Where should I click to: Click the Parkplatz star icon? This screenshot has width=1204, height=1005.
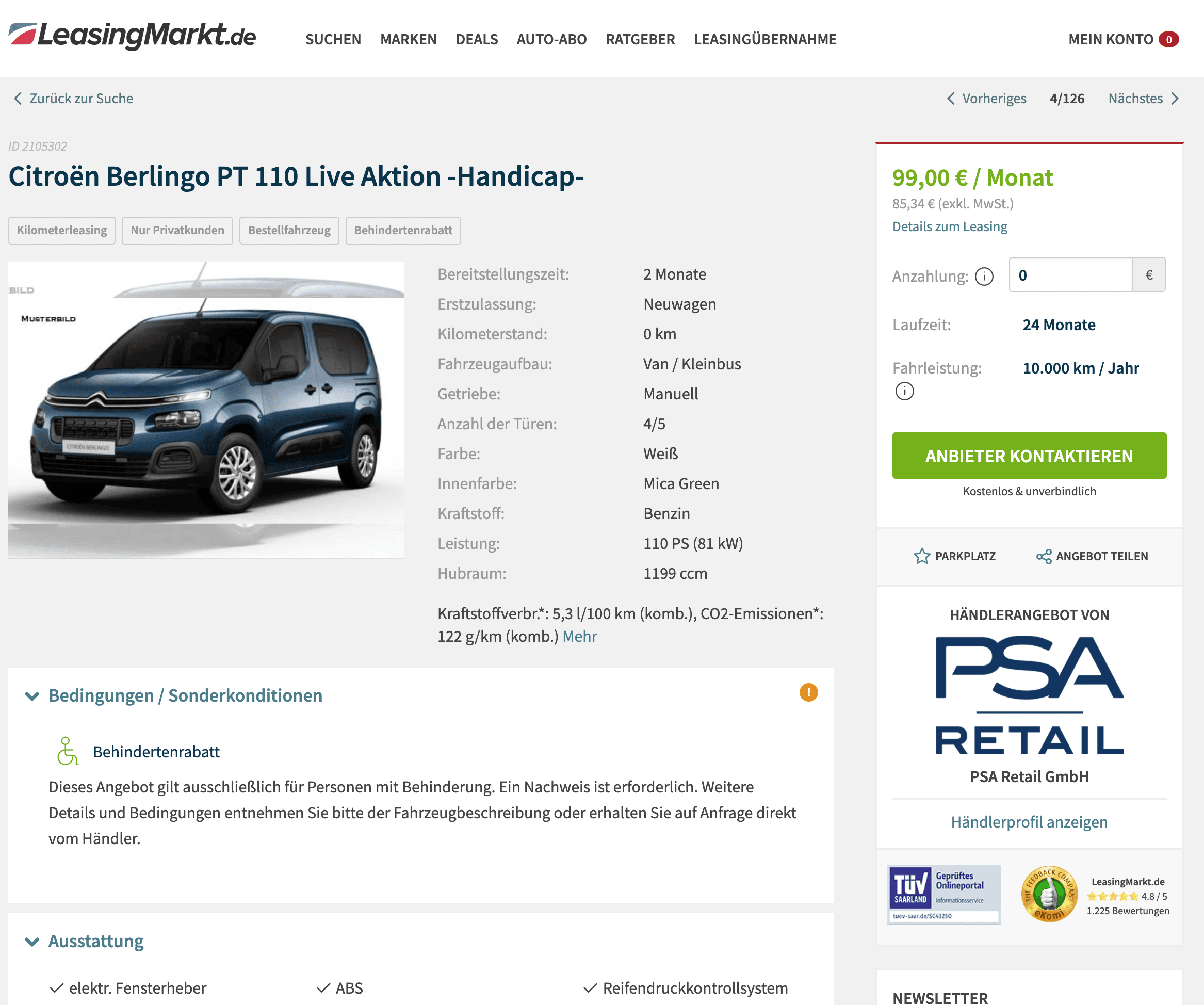coord(921,556)
